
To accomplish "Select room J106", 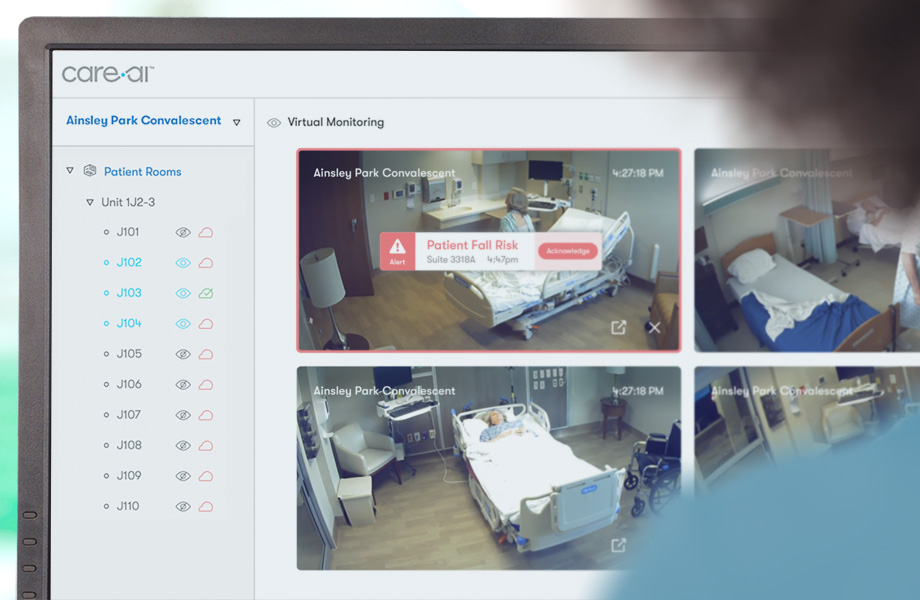I will pyautogui.click(x=129, y=385).
